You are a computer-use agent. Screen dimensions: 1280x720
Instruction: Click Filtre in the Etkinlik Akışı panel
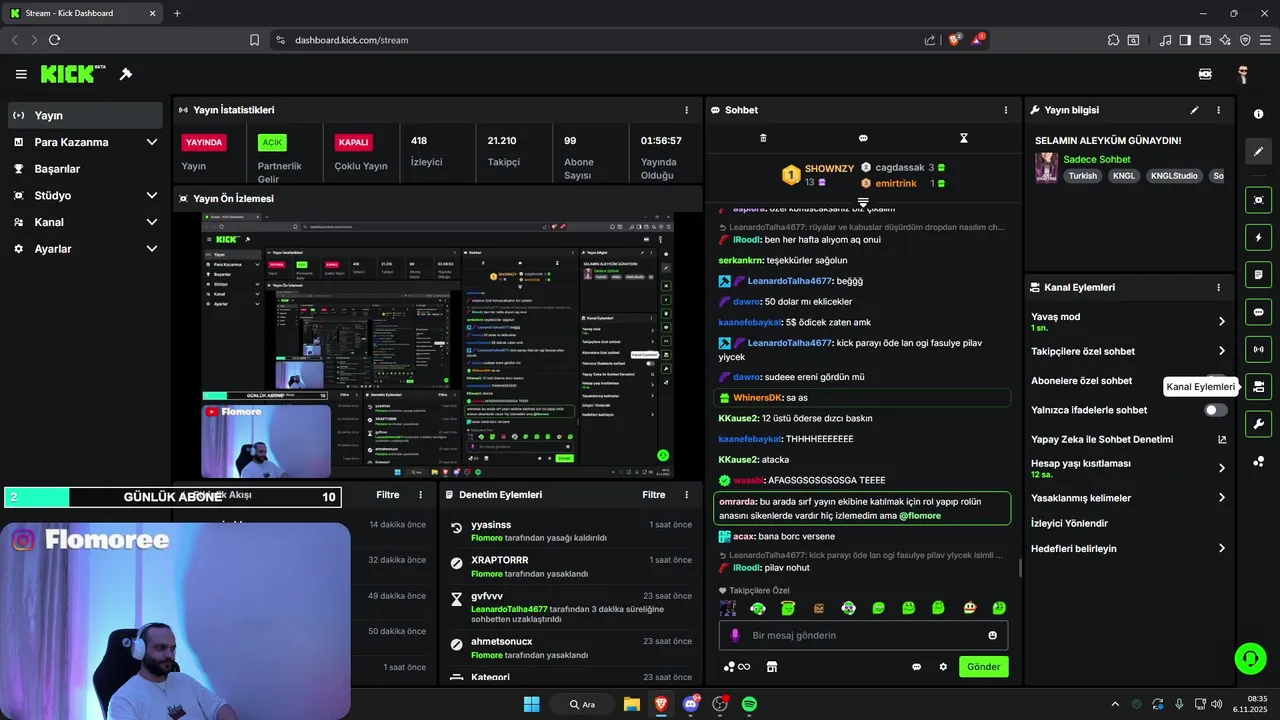tap(388, 494)
